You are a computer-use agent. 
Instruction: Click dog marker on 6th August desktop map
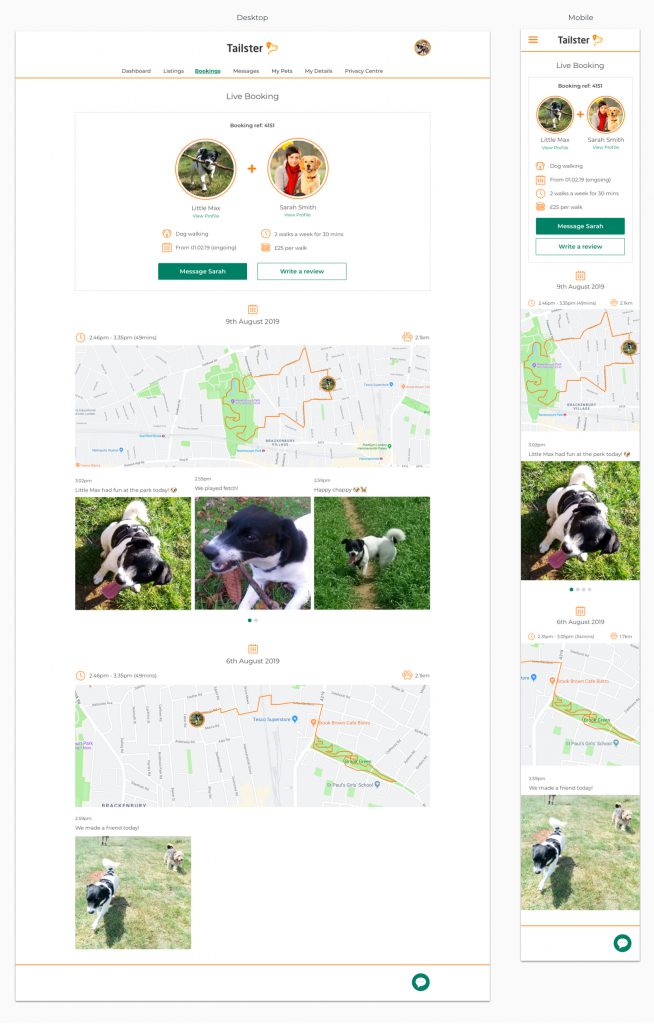click(197, 719)
